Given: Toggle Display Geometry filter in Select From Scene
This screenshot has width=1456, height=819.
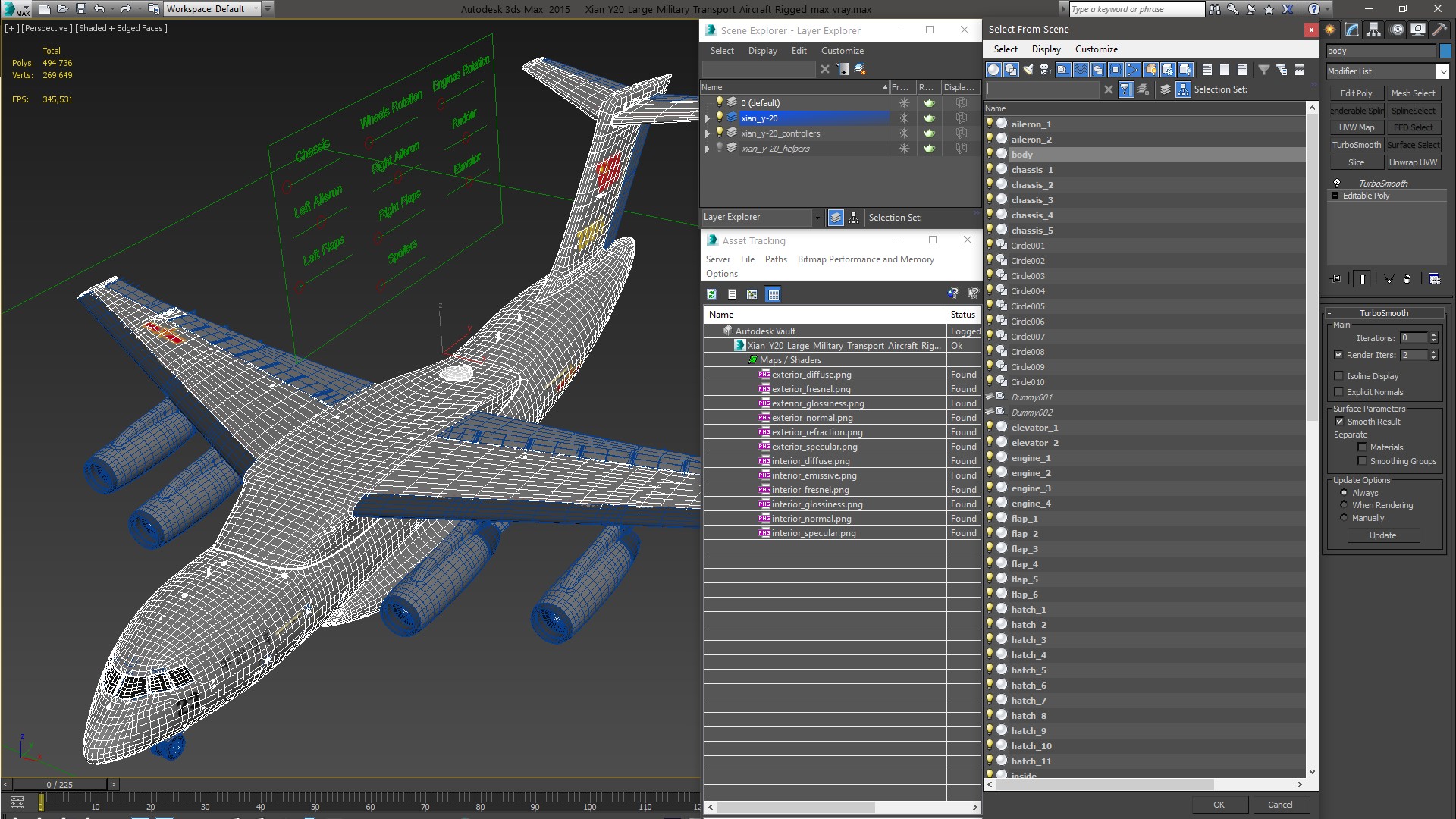Looking at the screenshot, I should coord(993,70).
